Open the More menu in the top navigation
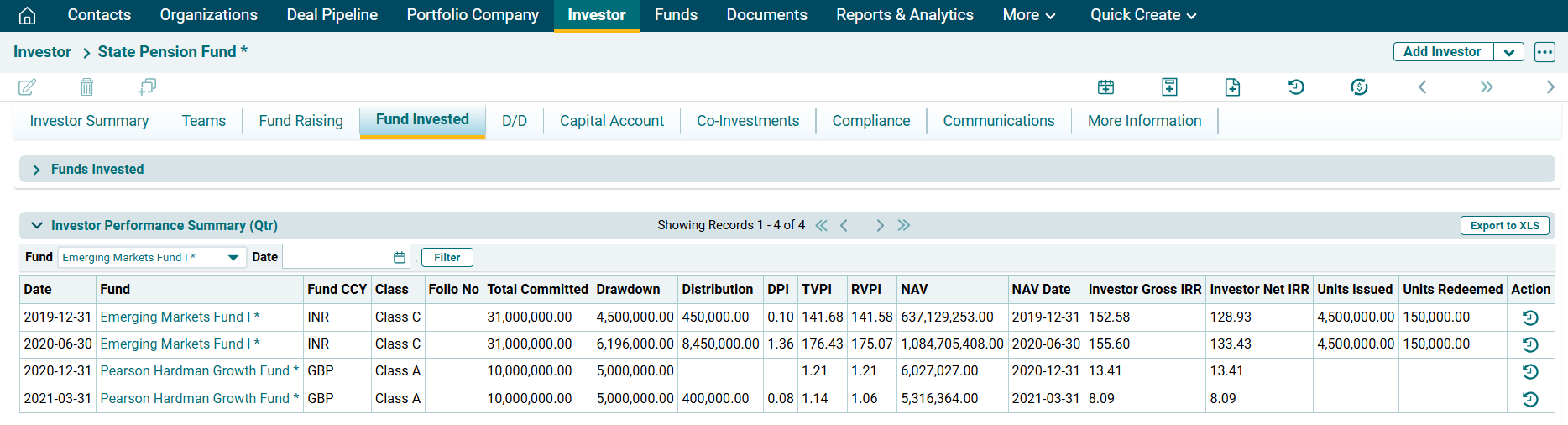The width and height of the screenshot is (1568, 425). [x=1028, y=15]
